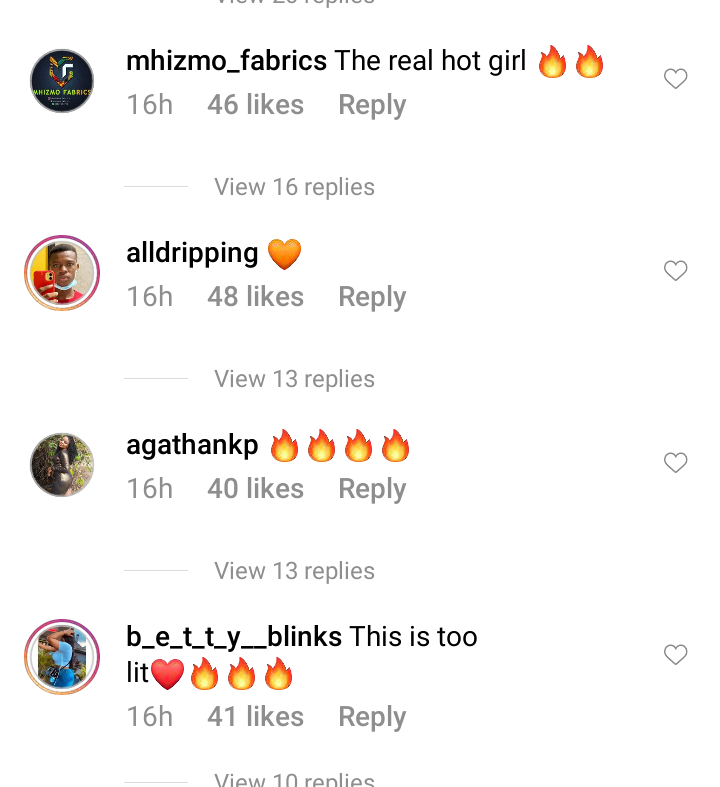Open agathankp's profile avatar
This screenshot has height=787, width=720.
click(62, 465)
